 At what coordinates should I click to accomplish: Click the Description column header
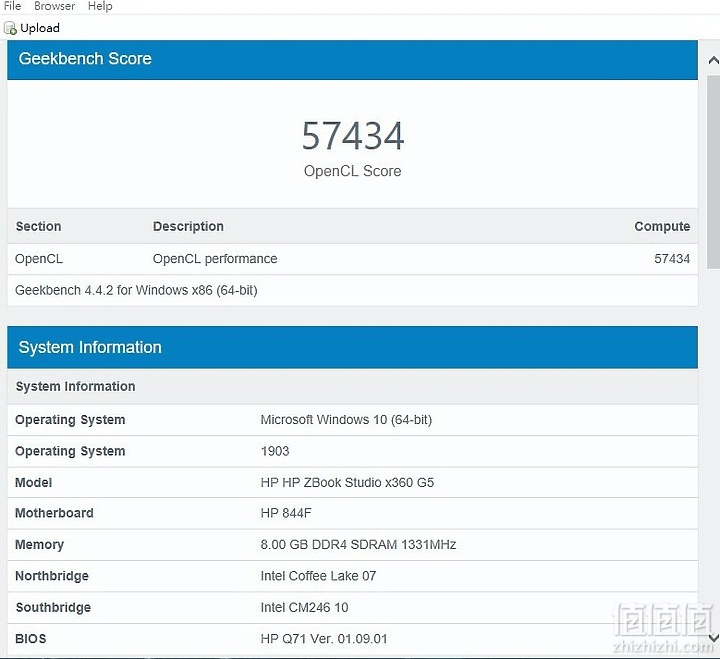[188, 226]
